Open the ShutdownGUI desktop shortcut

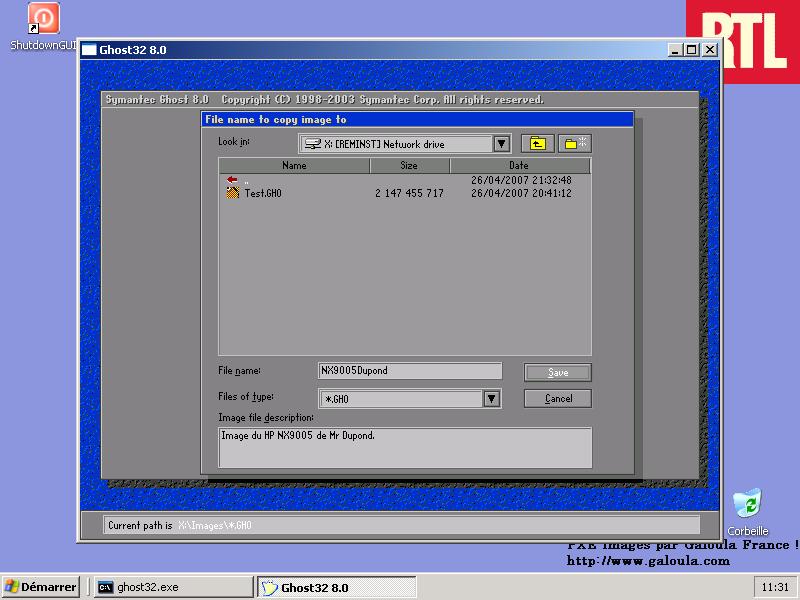(x=43, y=20)
